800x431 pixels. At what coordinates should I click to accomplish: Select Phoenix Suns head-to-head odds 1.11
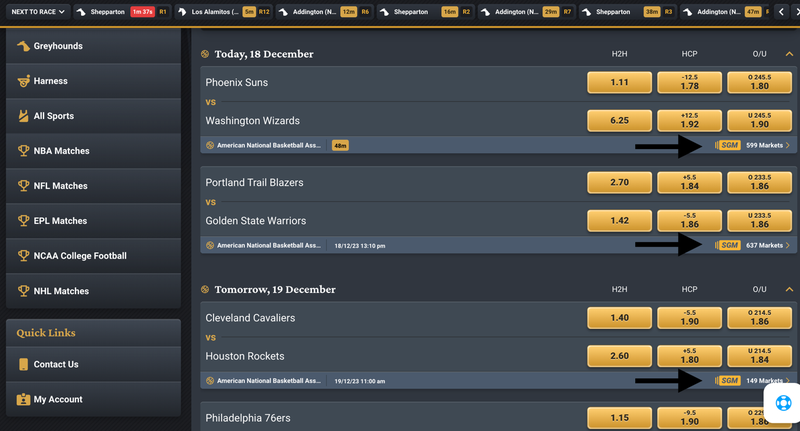pyautogui.click(x=619, y=82)
